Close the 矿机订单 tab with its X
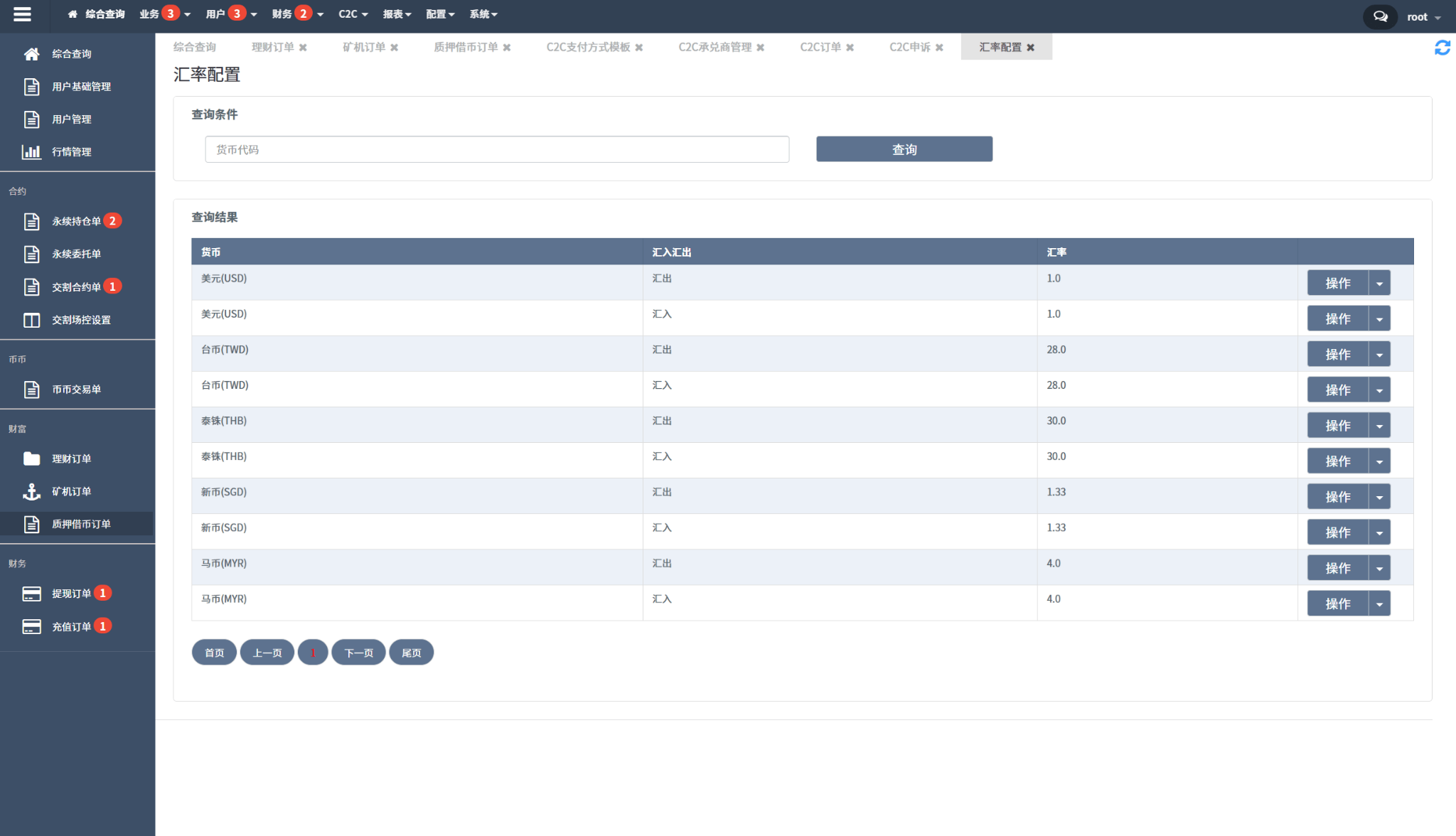 (x=394, y=48)
